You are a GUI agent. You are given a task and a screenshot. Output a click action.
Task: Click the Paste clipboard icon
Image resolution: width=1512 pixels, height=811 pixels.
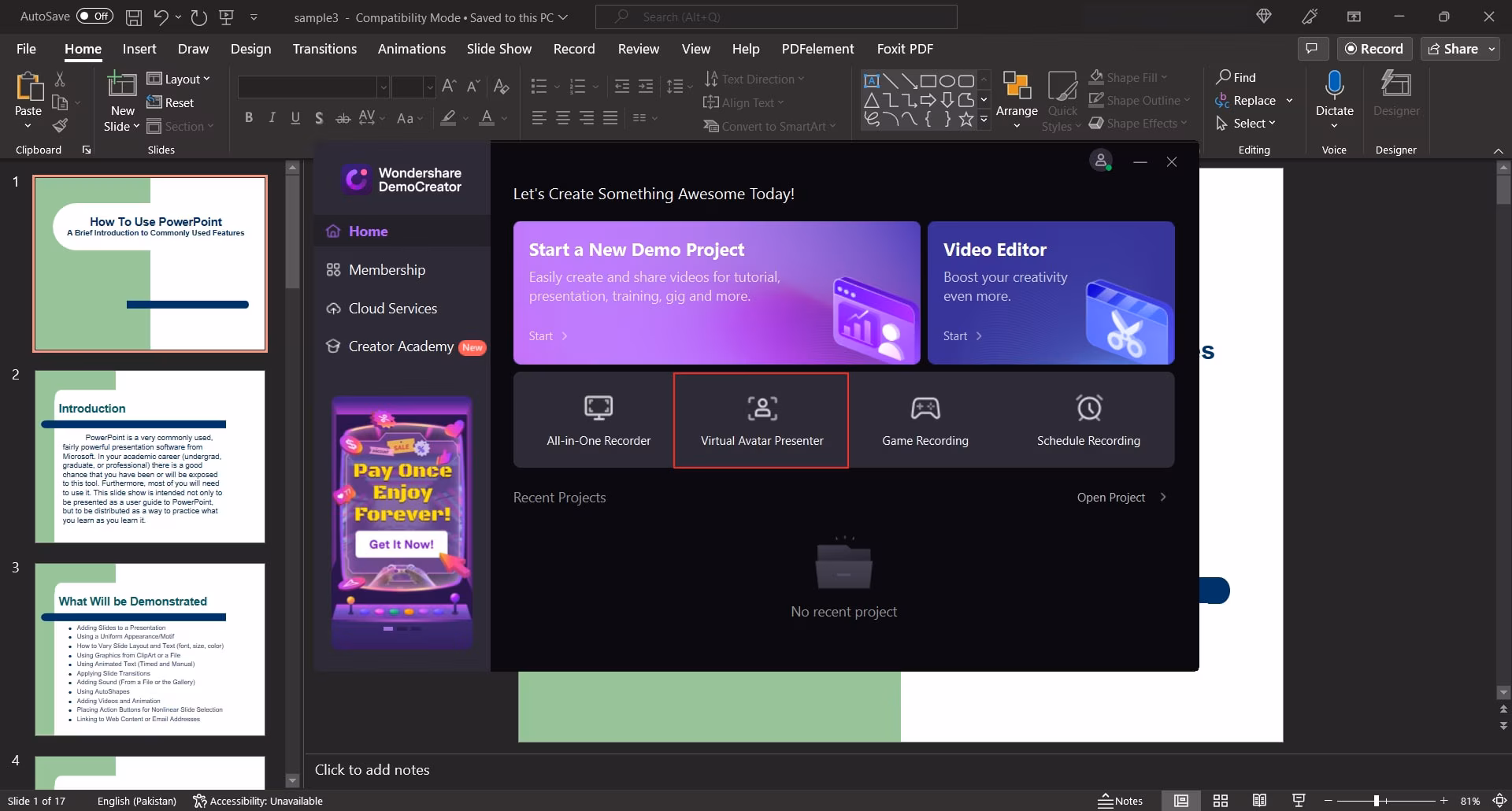pyautogui.click(x=28, y=87)
